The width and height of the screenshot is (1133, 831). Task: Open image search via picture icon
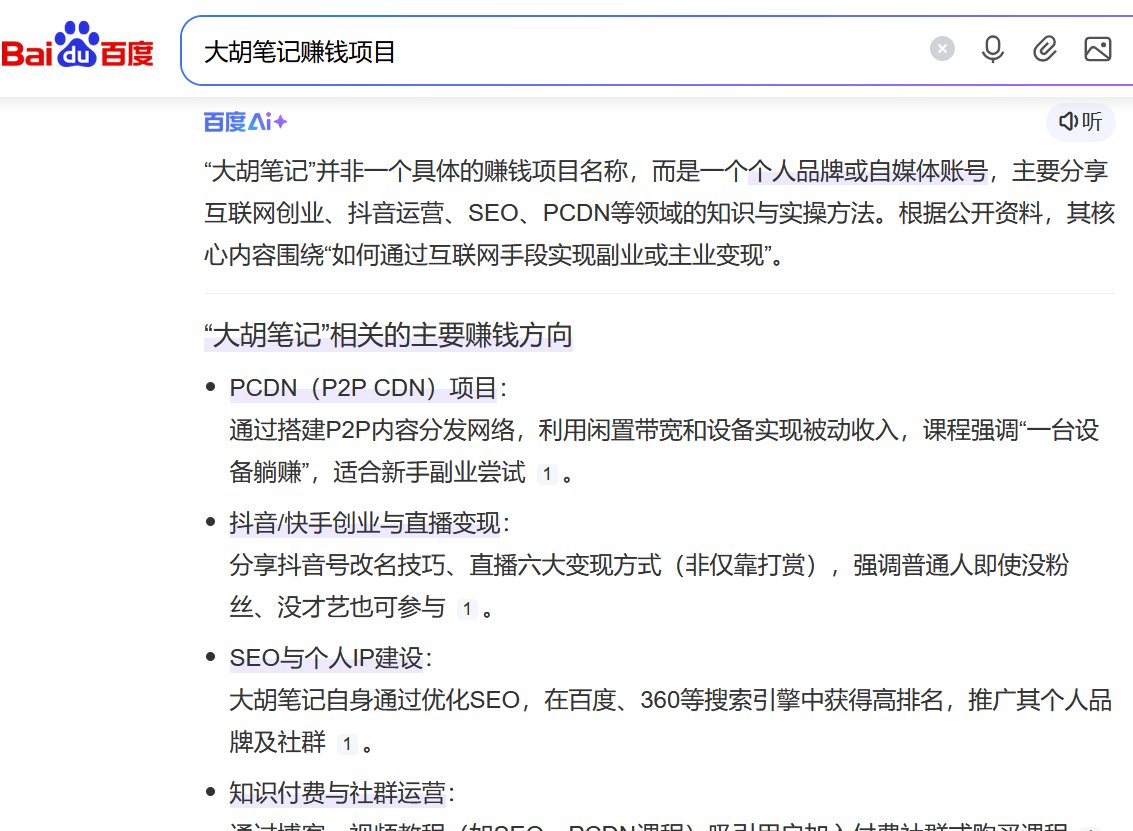pyautogui.click(x=1097, y=49)
